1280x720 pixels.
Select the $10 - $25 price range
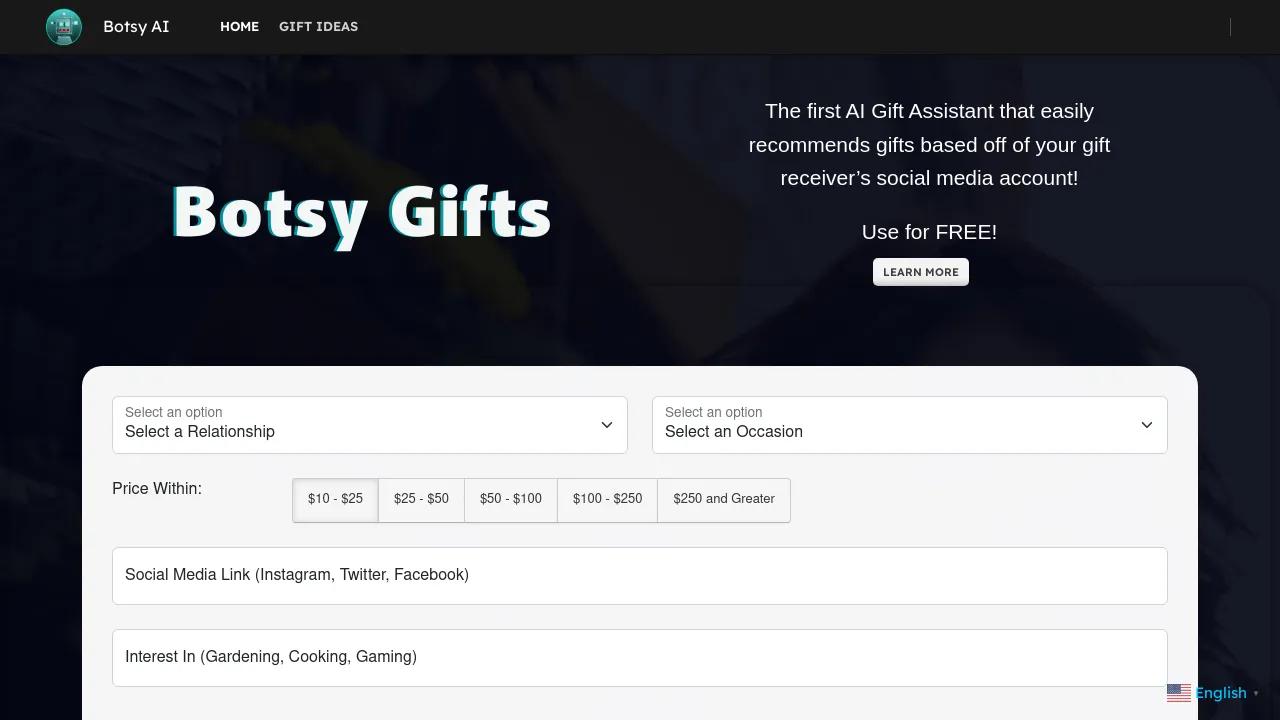tap(336, 499)
